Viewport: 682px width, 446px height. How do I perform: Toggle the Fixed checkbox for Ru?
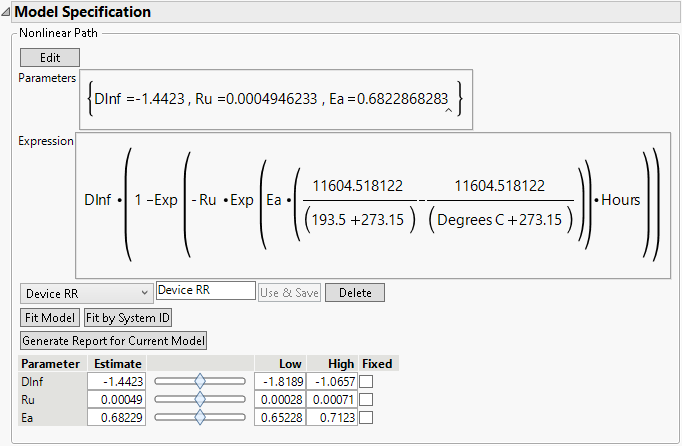pos(367,399)
